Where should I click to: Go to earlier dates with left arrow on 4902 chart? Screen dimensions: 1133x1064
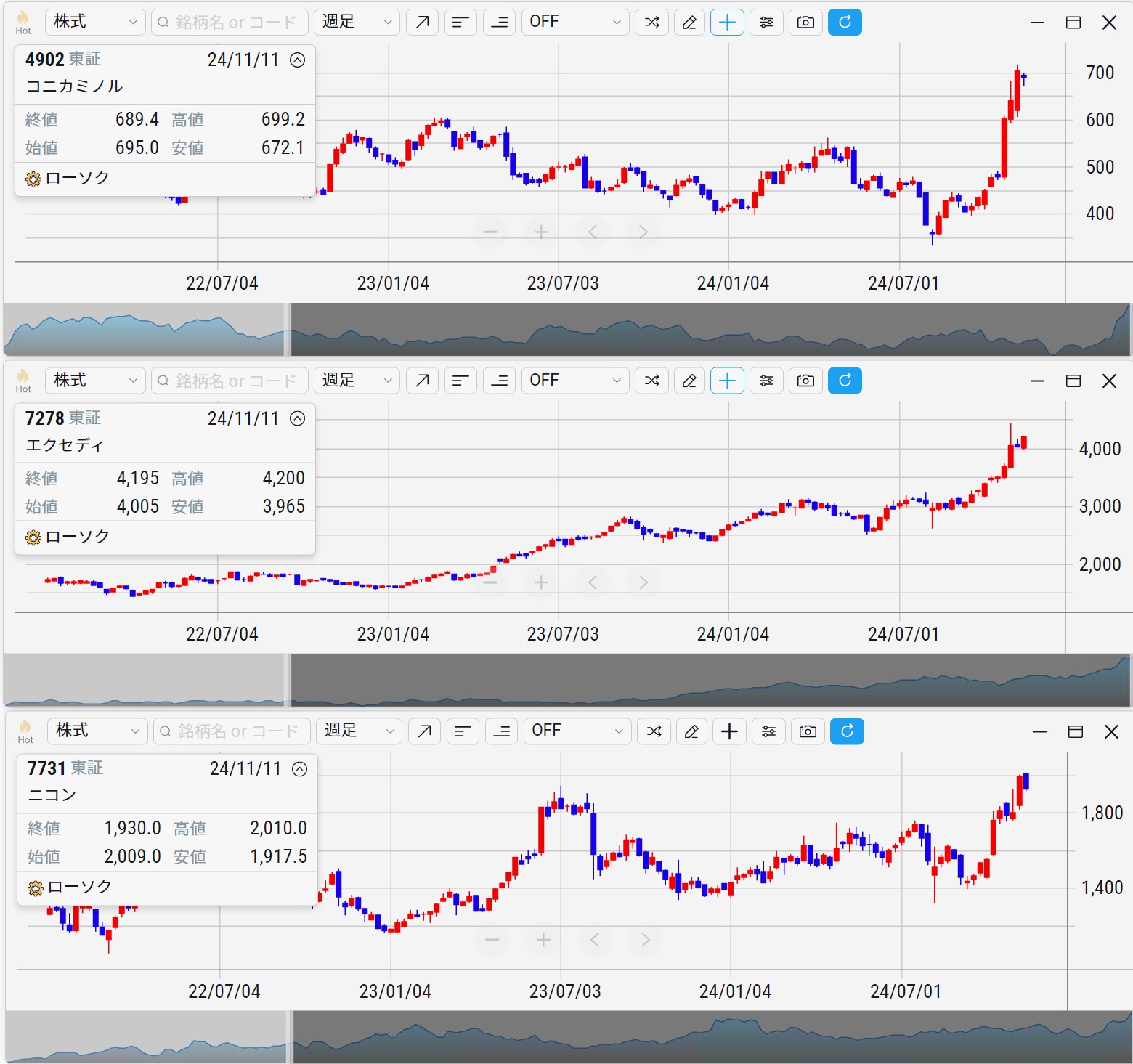(x=593, y=232)
